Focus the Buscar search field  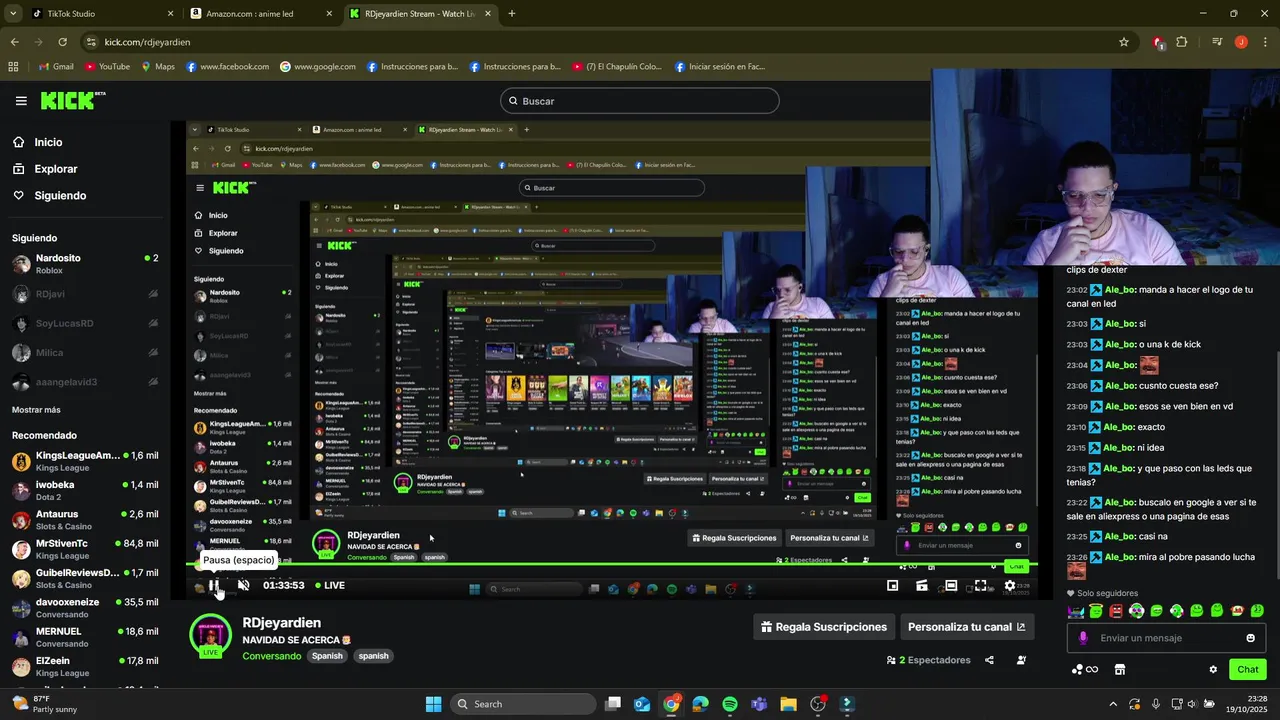click(x=640, y=101)
